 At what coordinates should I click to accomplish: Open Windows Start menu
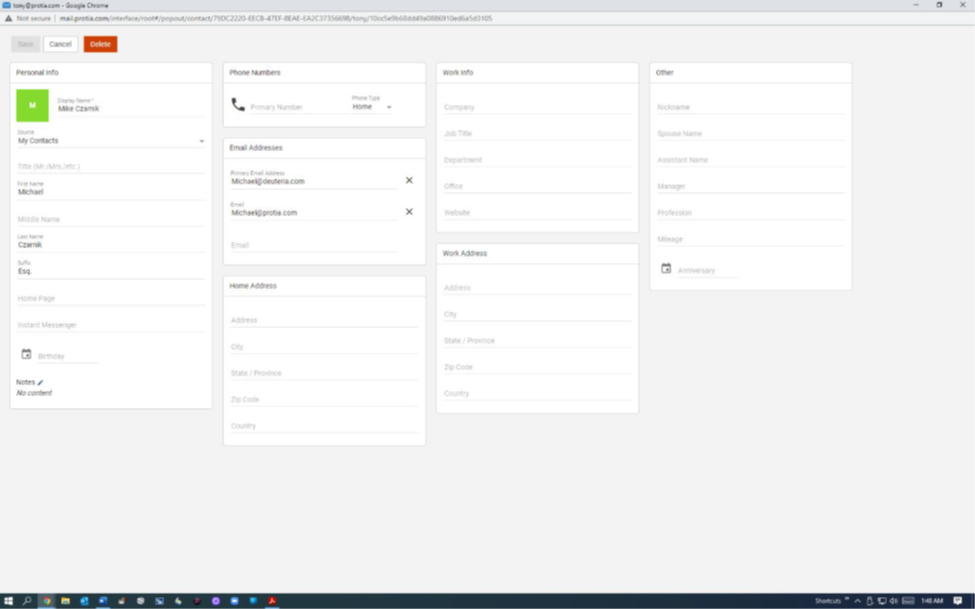(8, 601)
